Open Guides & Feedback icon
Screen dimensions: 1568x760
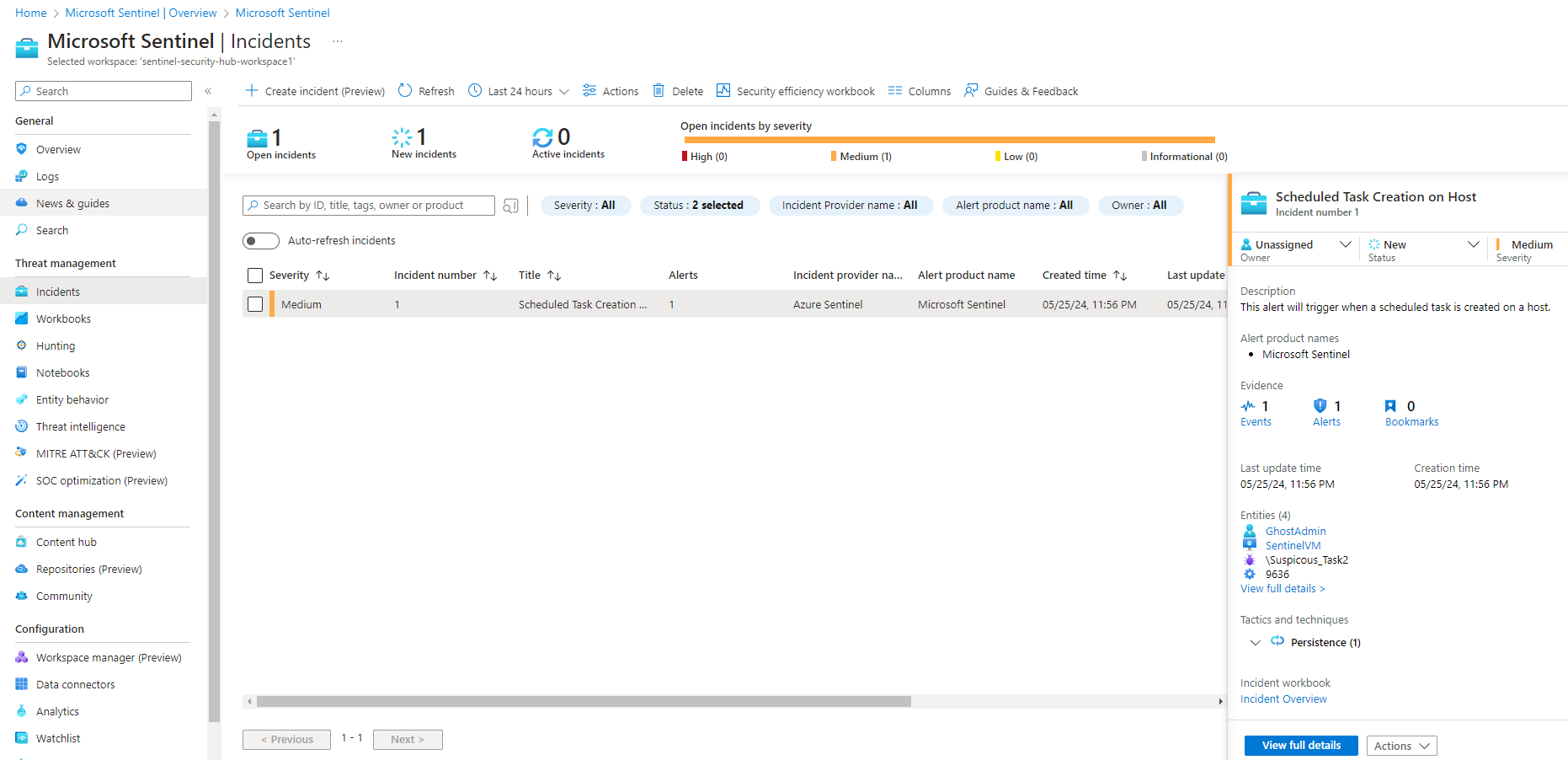971,90
